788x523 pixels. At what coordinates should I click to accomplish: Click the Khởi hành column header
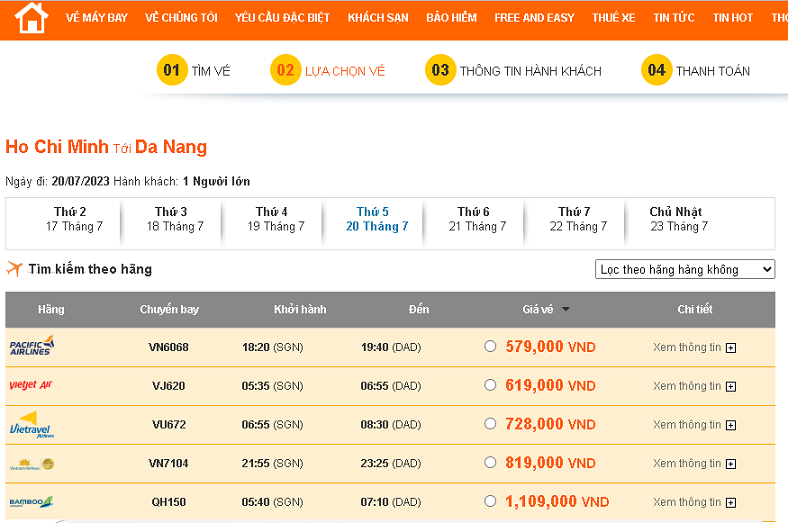[300, 309]
